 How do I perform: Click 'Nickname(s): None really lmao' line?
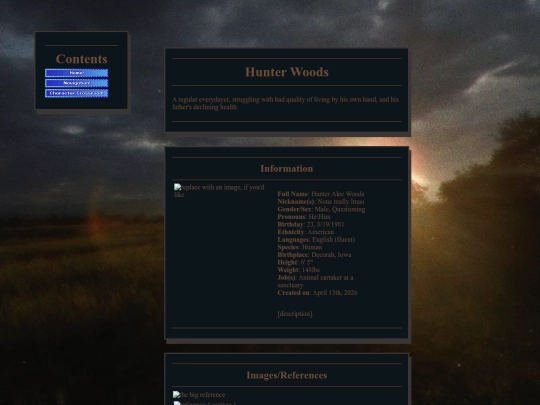click(321, 201)
